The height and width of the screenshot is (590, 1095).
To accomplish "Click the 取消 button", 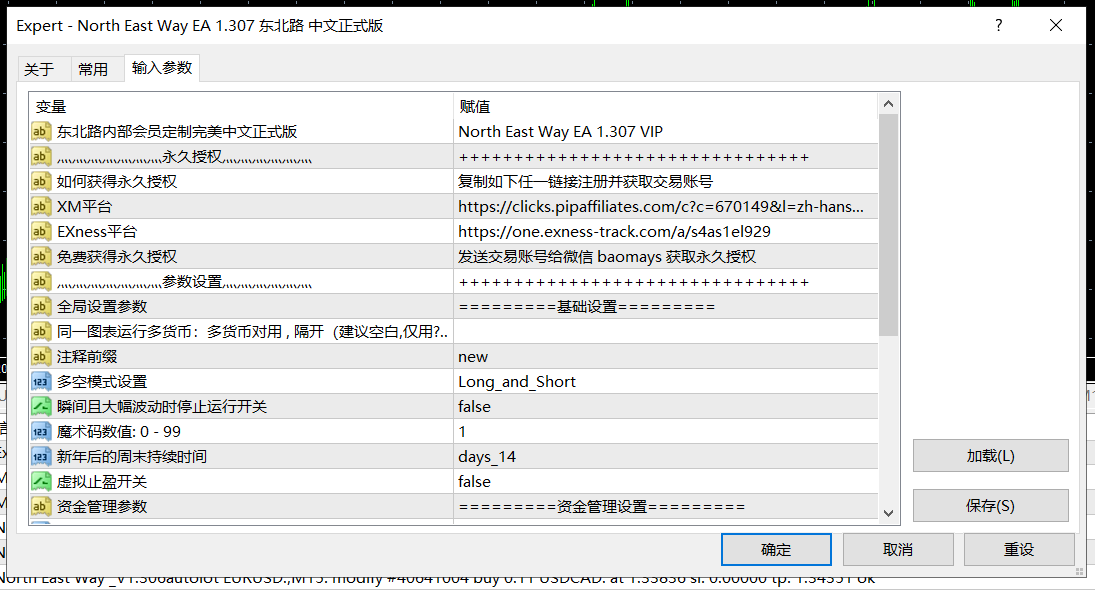I will click(x=898, y=550).
